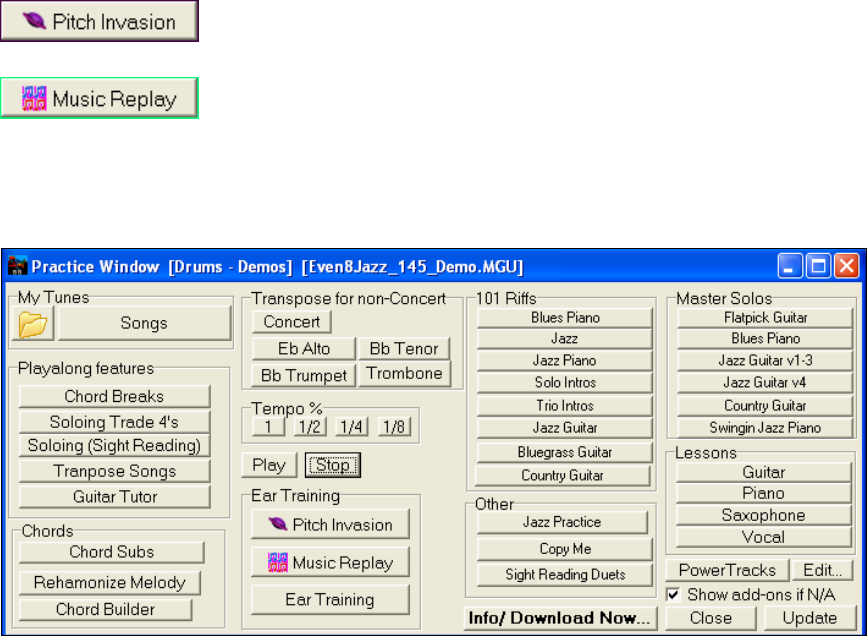
Task: Open Jazz Guitar in 101 Riffs
Action: point(565,428)
